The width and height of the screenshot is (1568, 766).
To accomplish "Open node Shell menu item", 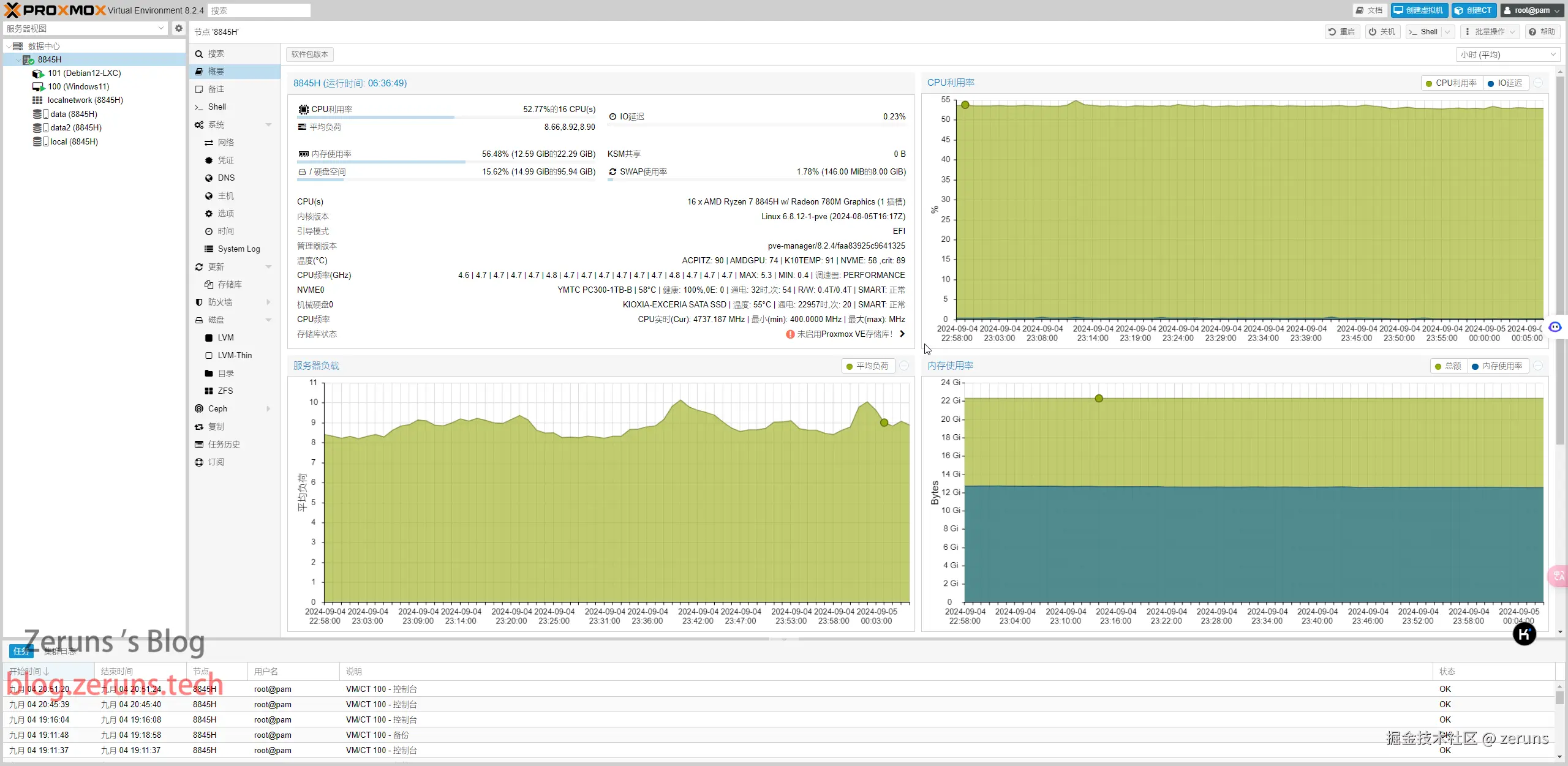I will pyautogui.click(x=217, y=107).
